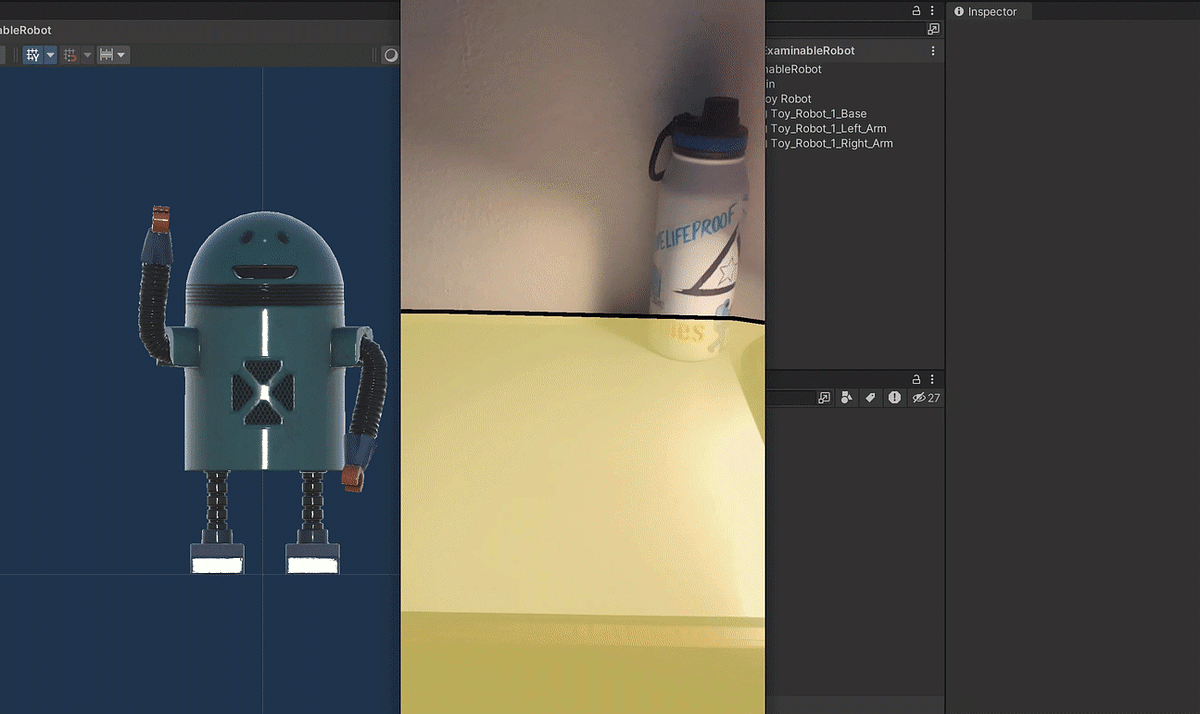Click the gizmos icon in the view toolbar
The width and height of the screenshot is (1200, 714).
coord(846,397)
